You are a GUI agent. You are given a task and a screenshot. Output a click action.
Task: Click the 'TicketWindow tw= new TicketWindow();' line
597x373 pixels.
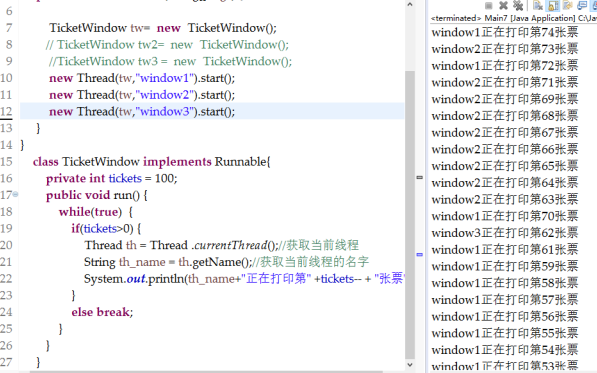(x=163, y=28)
